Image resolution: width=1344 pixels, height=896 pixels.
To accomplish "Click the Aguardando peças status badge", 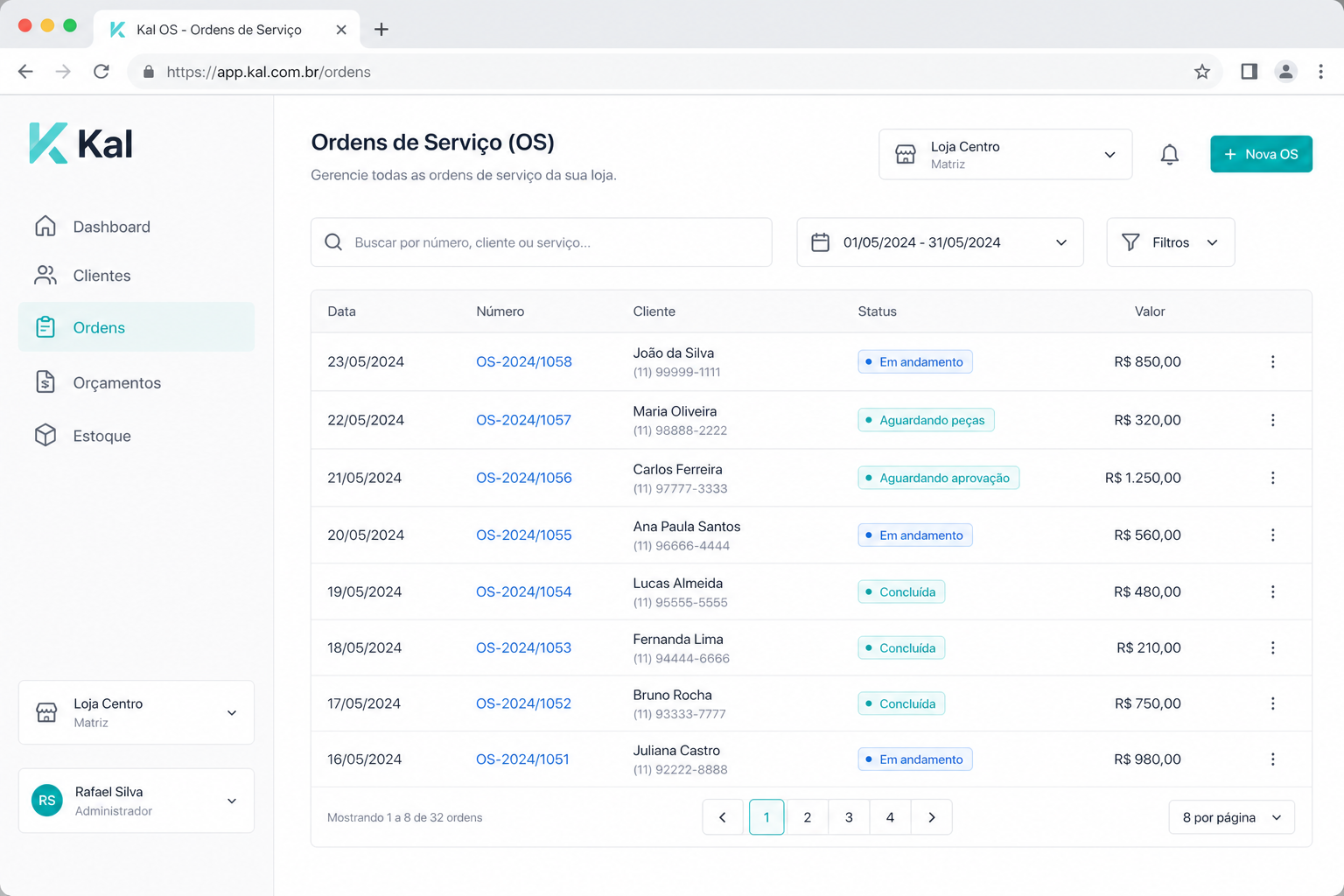I will 926,420.
